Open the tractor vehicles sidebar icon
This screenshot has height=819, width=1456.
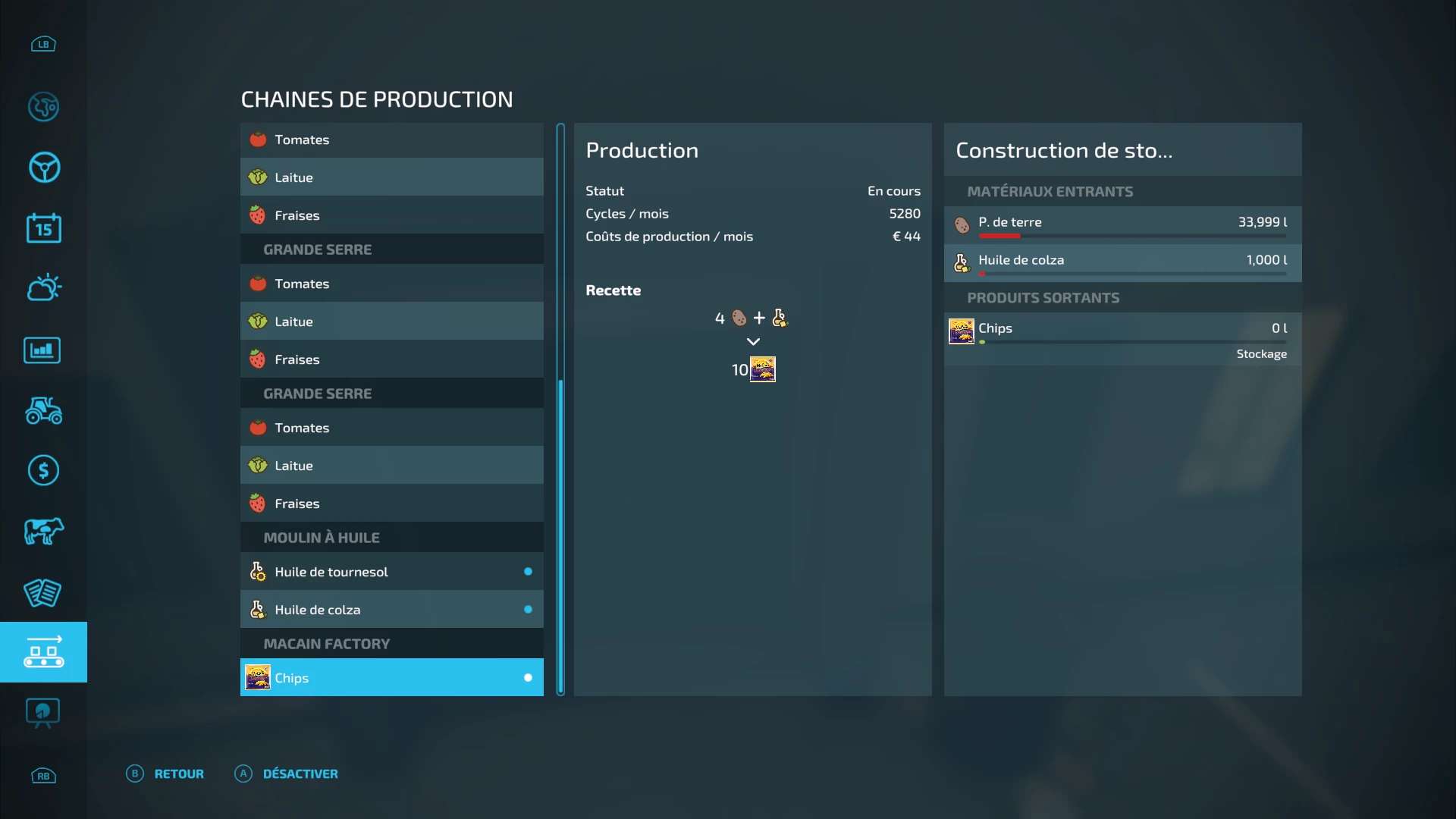pos(43,410)
